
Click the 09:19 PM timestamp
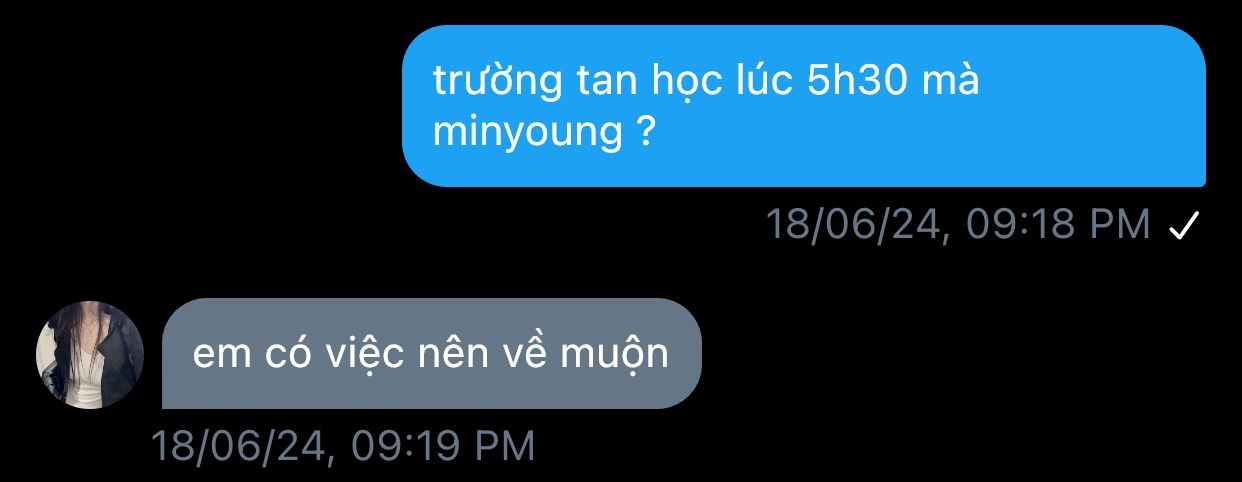pos(443,446)
